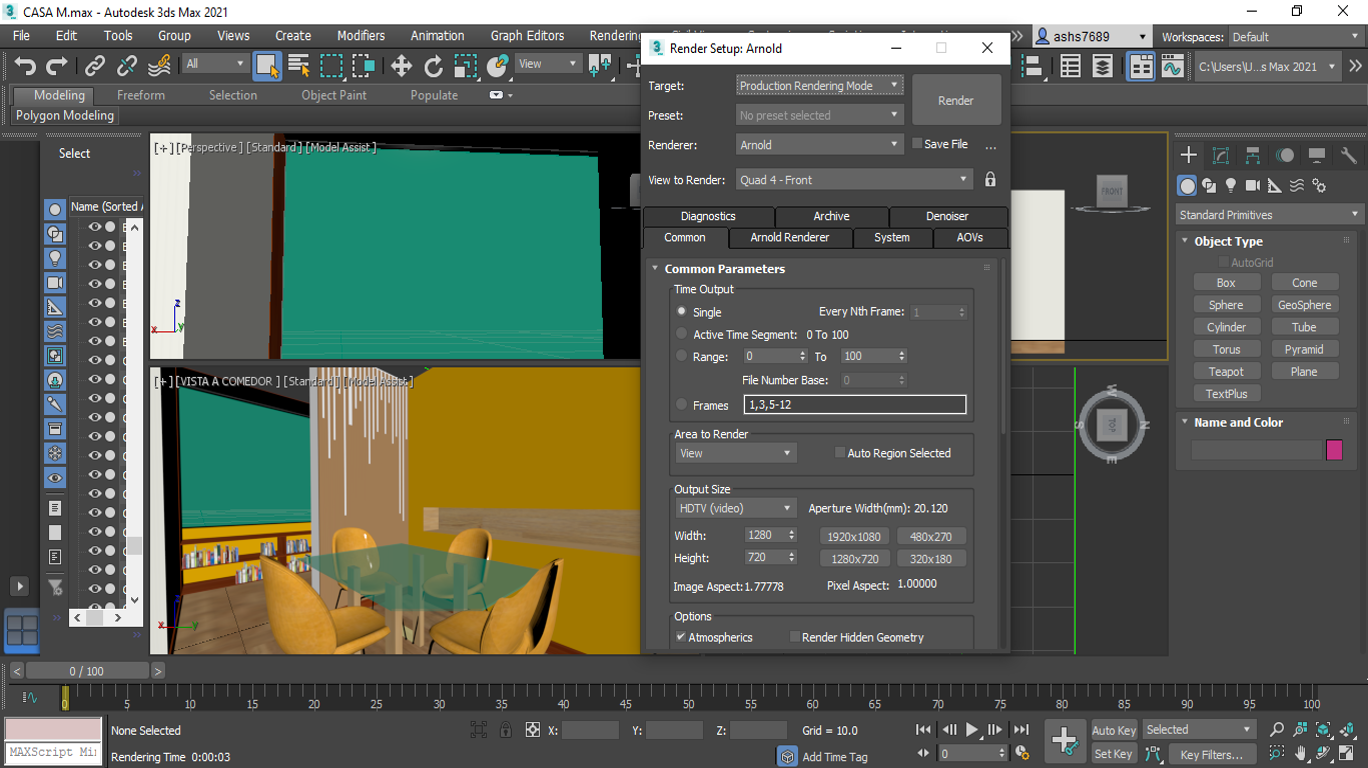1368x768 pixels.
Task: Open the Graph Editors menu
Action: 527,35
